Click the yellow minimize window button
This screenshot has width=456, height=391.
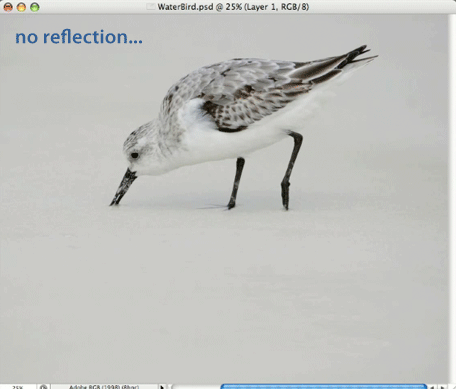[21, 7]
